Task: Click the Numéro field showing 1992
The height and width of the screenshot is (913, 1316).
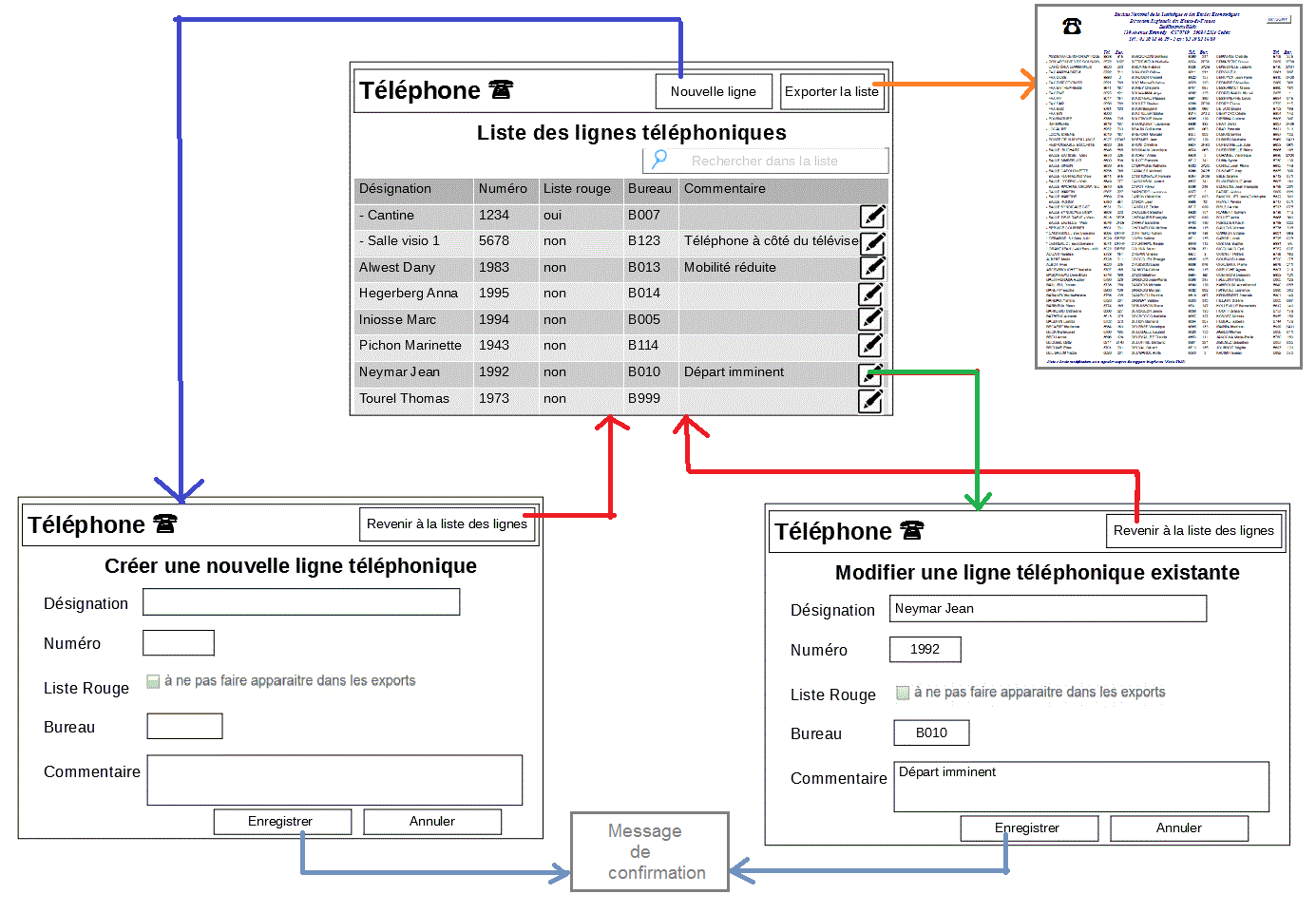Action: click(925, 649)
